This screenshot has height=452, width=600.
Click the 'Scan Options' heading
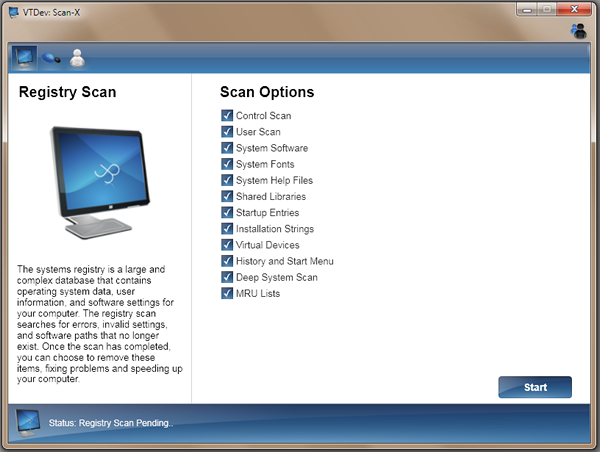267,92
